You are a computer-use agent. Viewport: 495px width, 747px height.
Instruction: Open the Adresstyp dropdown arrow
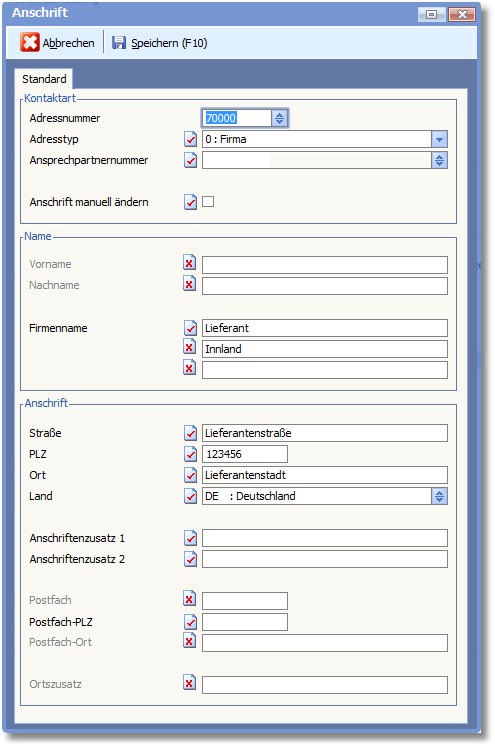click(x=439, y=139)
